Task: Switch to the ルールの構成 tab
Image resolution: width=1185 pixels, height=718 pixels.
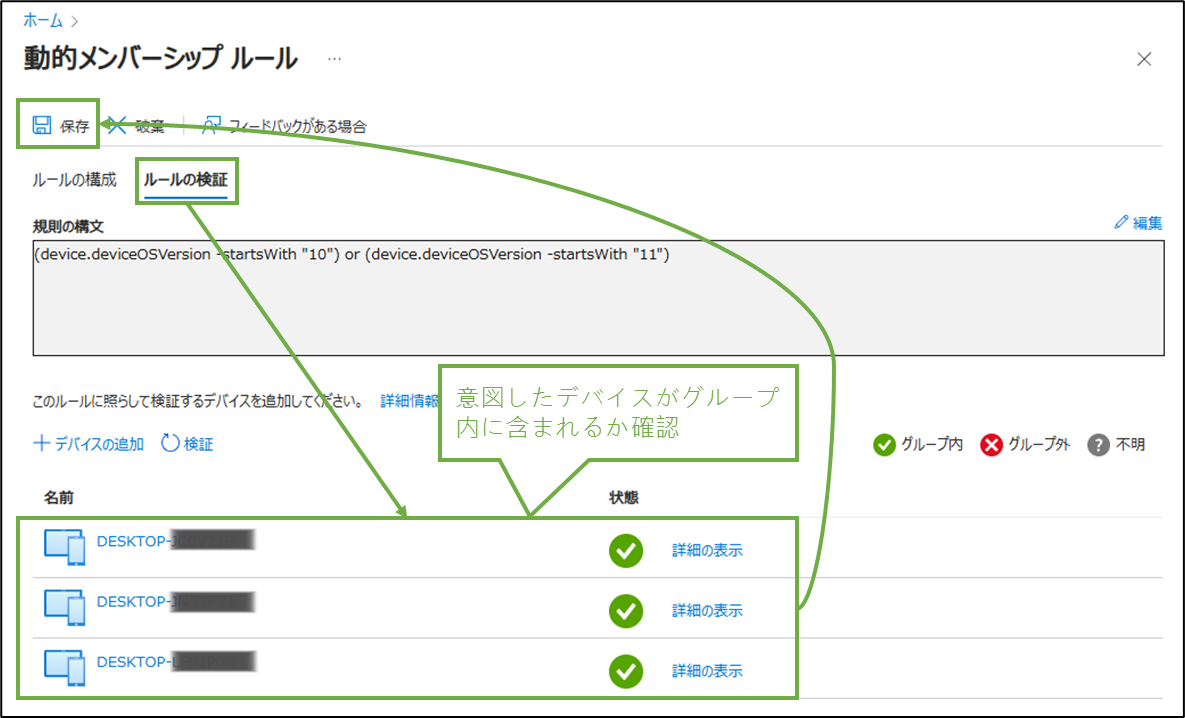Action: click(74, 180)
